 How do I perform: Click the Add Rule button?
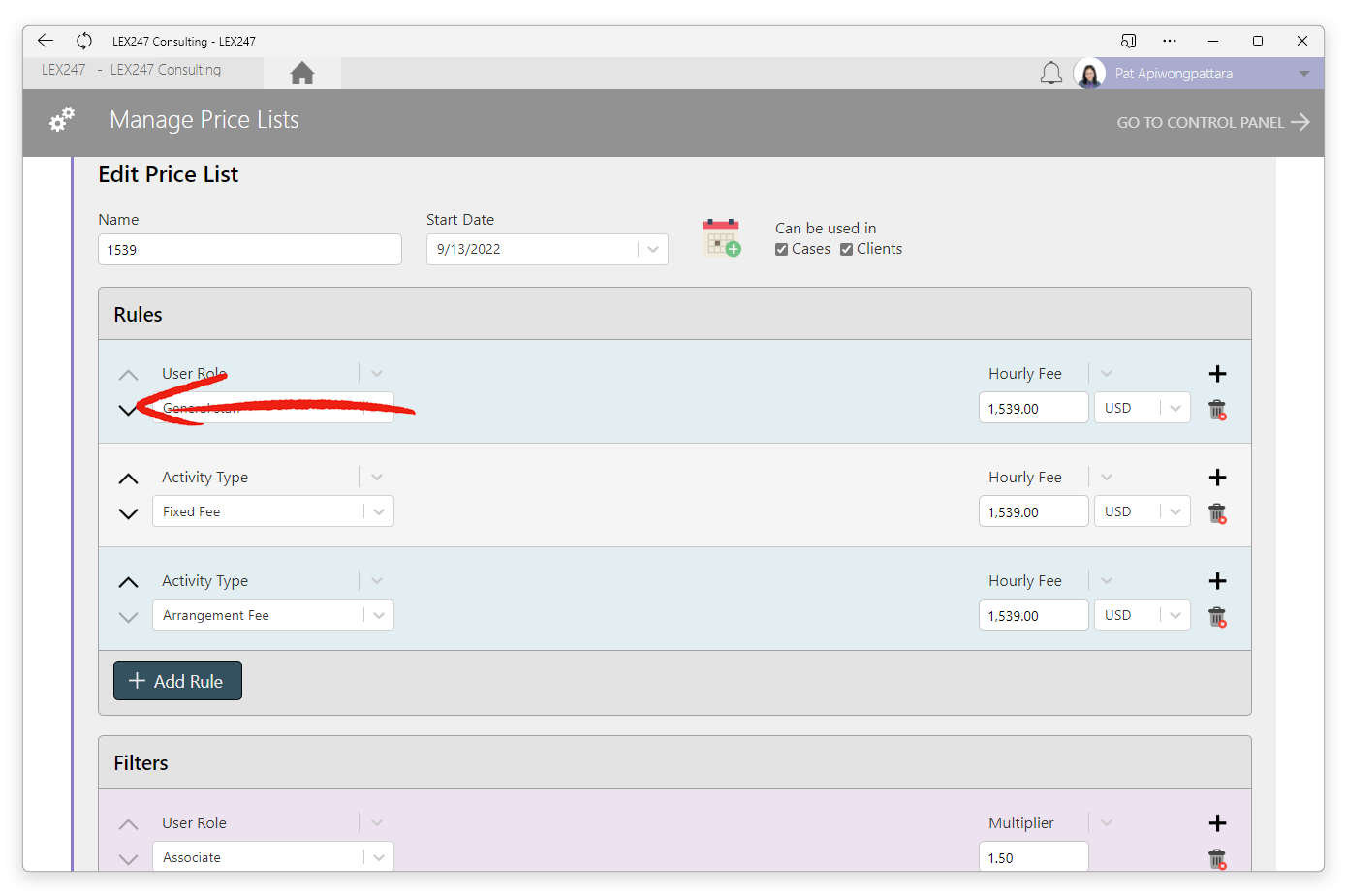(x=177, y=681)
